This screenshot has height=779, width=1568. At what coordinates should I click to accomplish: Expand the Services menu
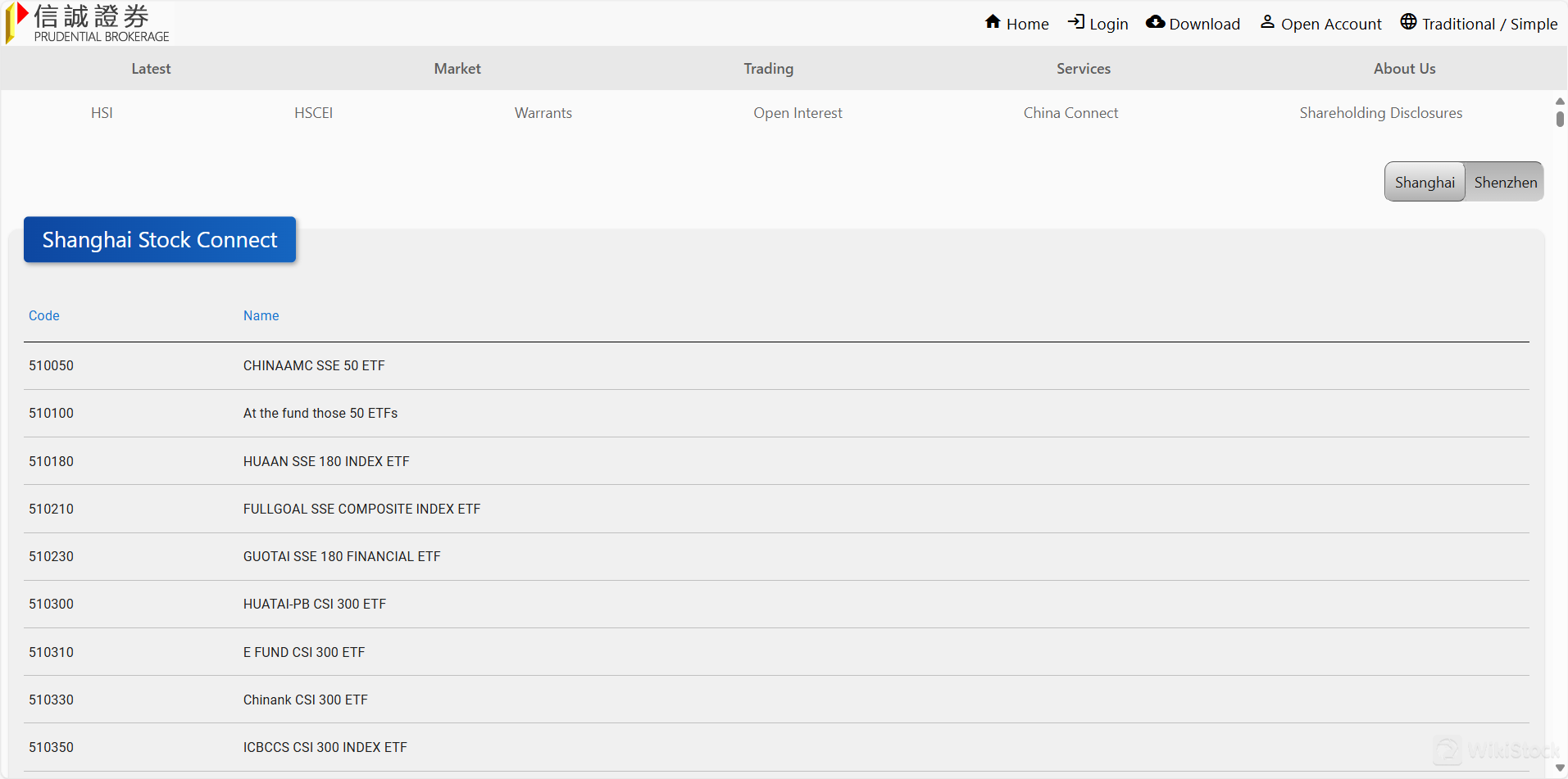[x=1083, y=69]
